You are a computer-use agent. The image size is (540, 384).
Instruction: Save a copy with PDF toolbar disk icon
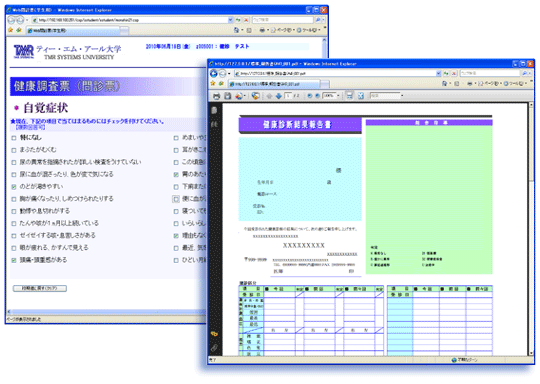(227, 96)
